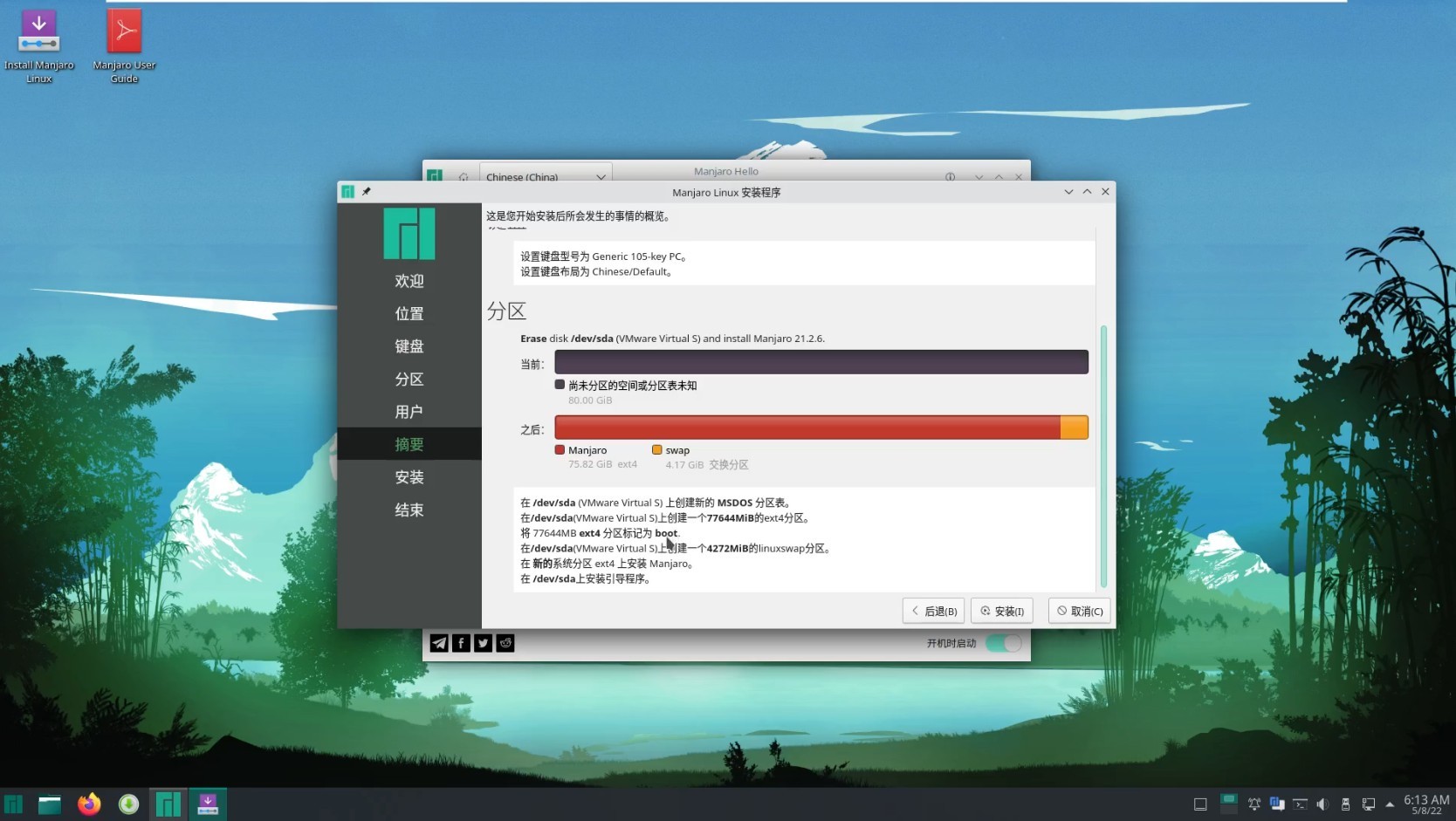Open the green download installer taskbar icon

128,804
